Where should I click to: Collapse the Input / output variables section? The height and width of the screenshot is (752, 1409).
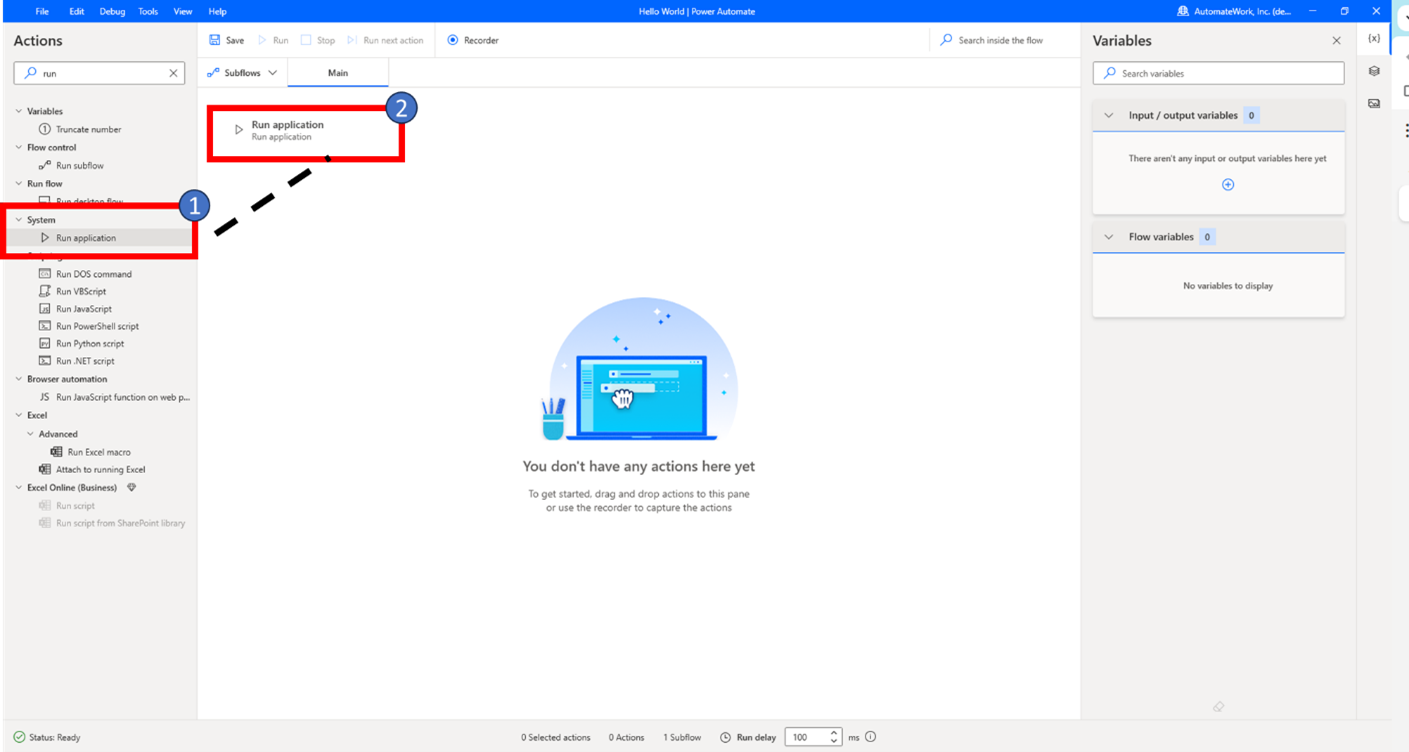coord(1108,115)
